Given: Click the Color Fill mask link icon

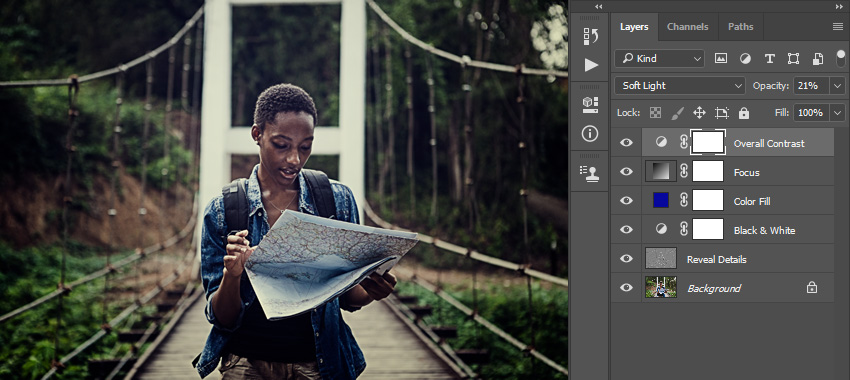Looking at the screenshot, I should pos(684,201).
